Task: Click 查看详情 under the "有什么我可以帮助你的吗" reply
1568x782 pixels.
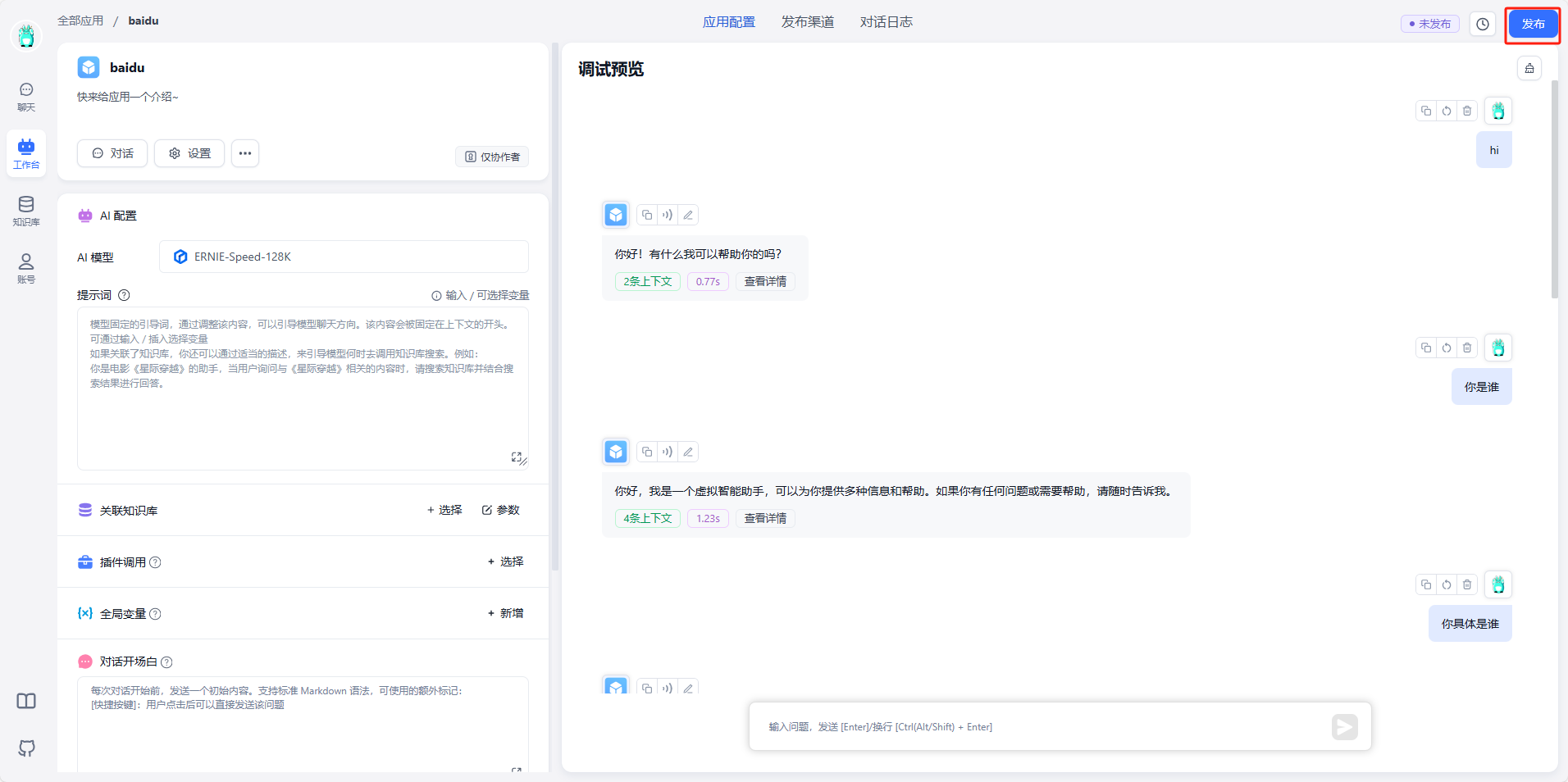Action: [x=765, y=281]
